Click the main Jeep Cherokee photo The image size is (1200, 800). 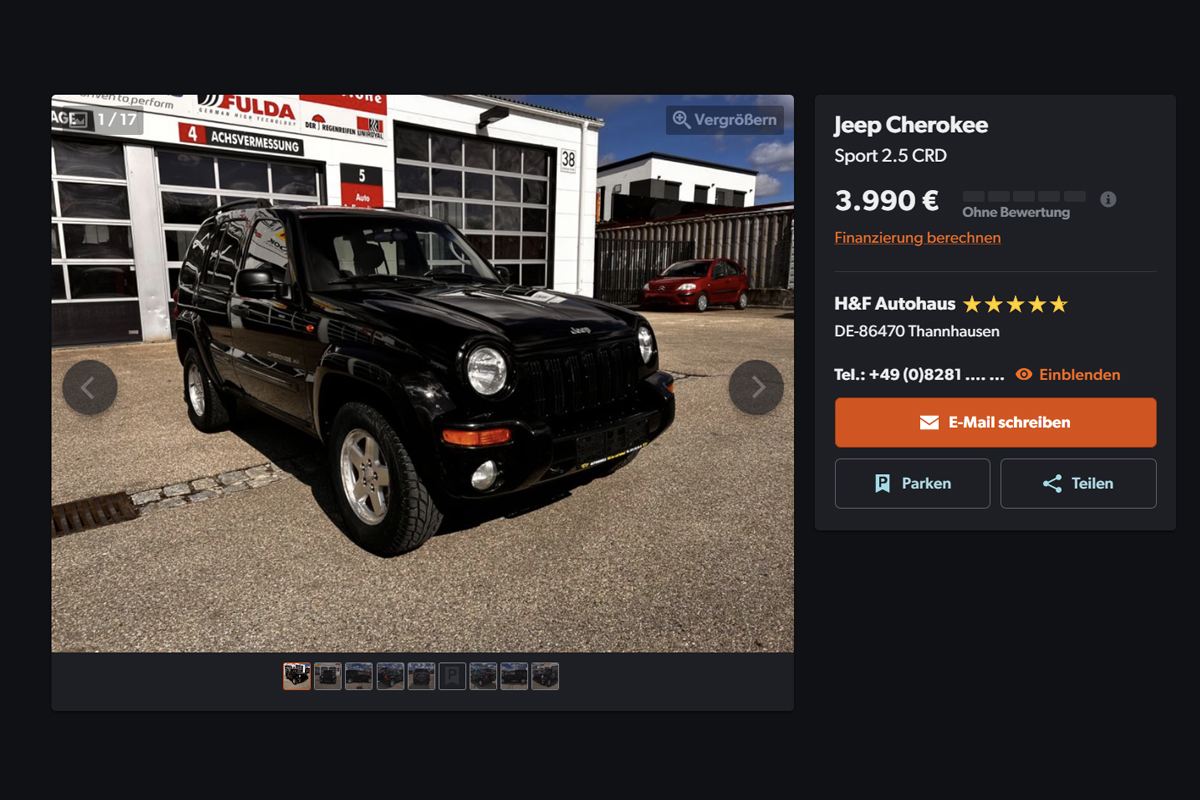[422, 373]
